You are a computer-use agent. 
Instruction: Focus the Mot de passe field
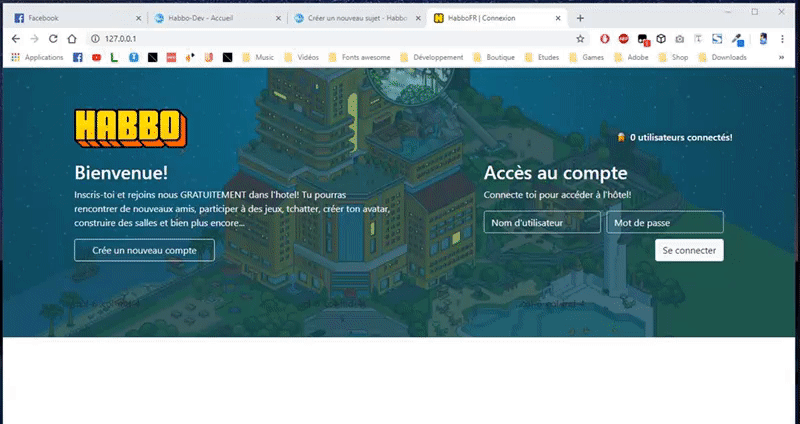(x=665, y=222)
